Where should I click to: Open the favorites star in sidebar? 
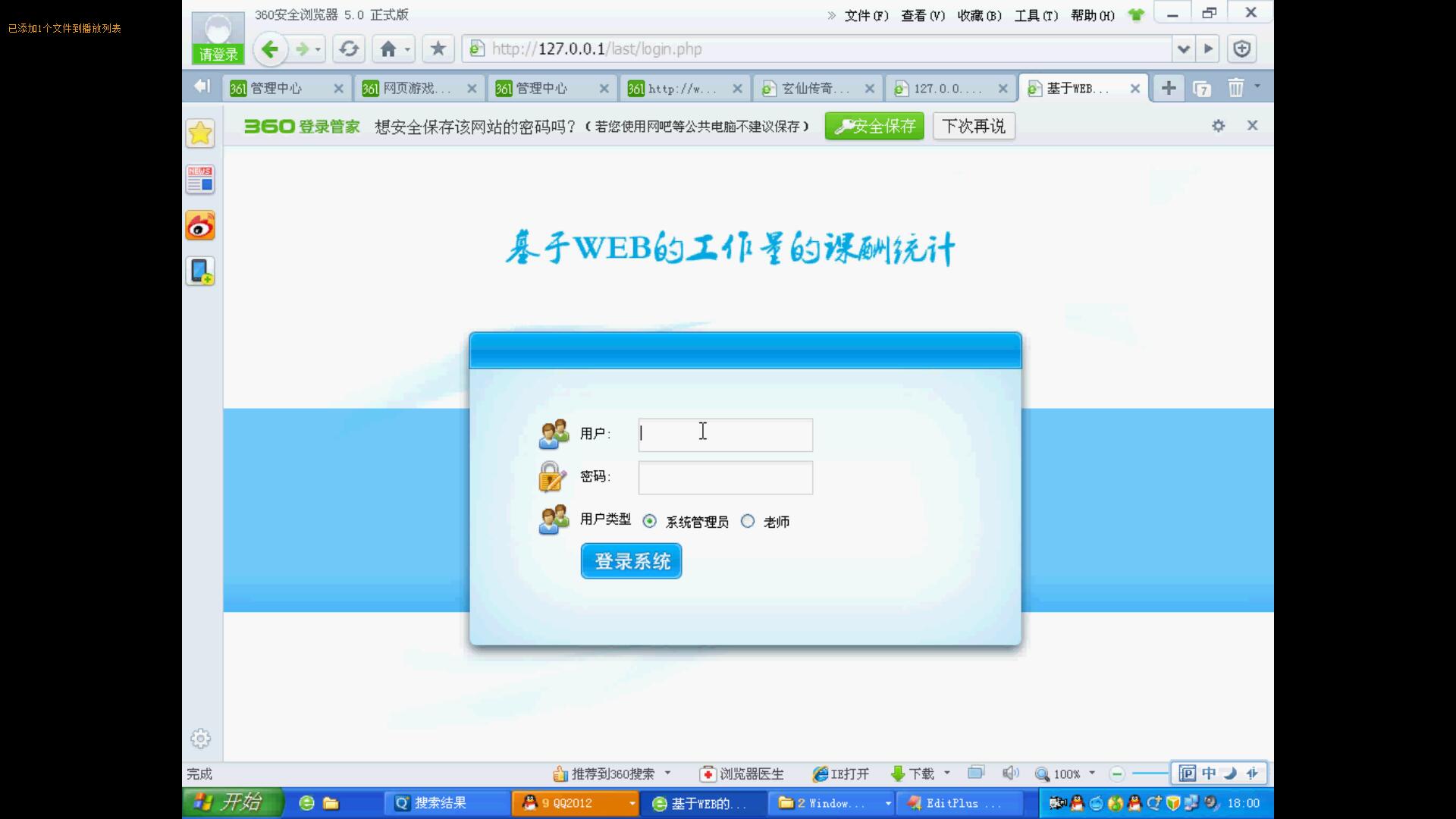click(x=200, y=133)
